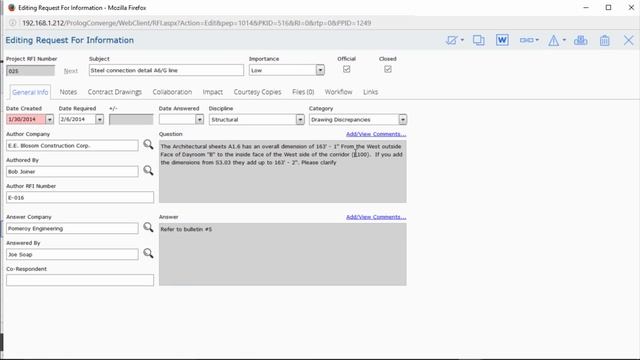Close the Firefox window
The height and width of the screenshot is (360, 640).
pos(631,7)
